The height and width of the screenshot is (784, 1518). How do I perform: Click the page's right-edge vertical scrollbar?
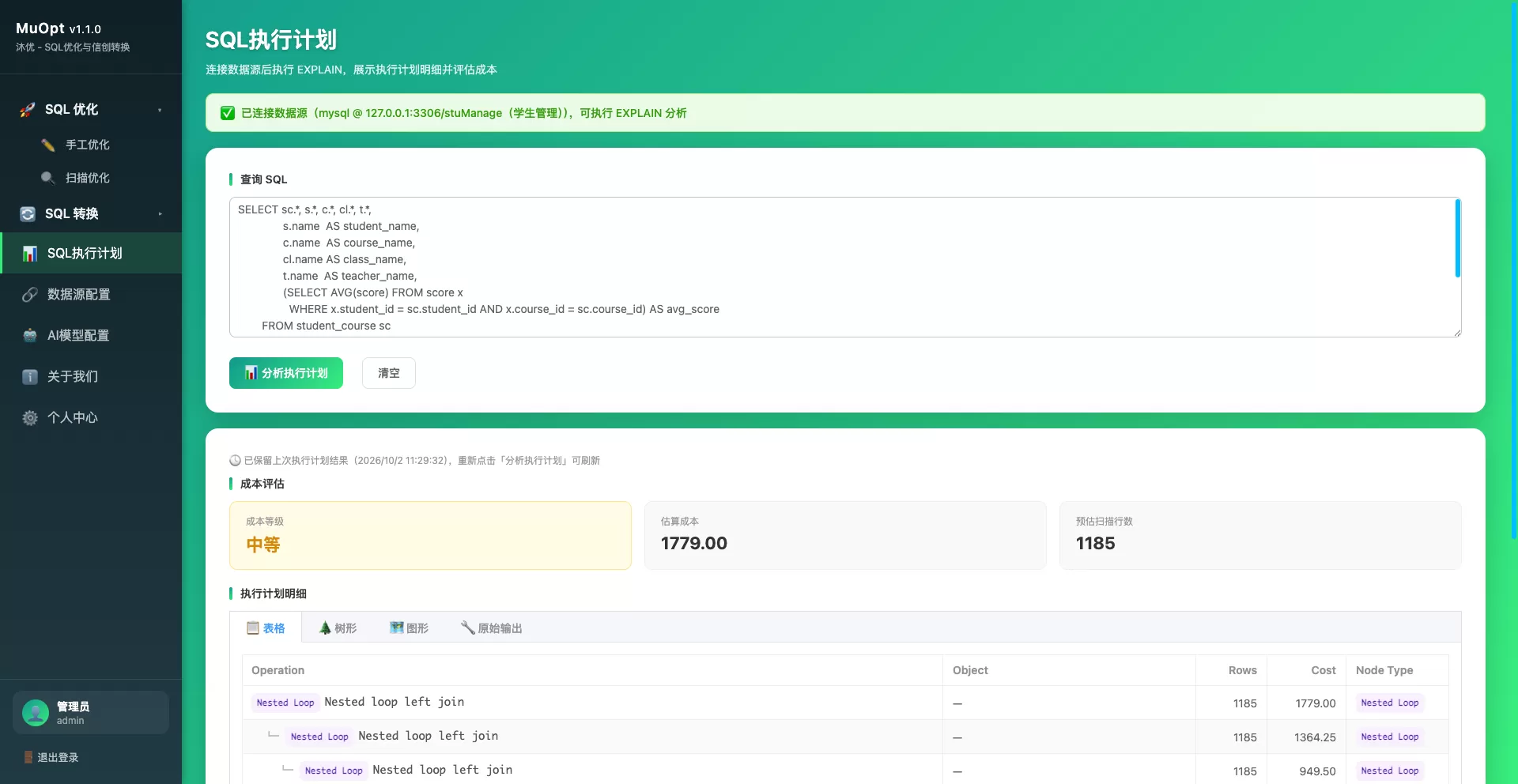[1513, 273]
